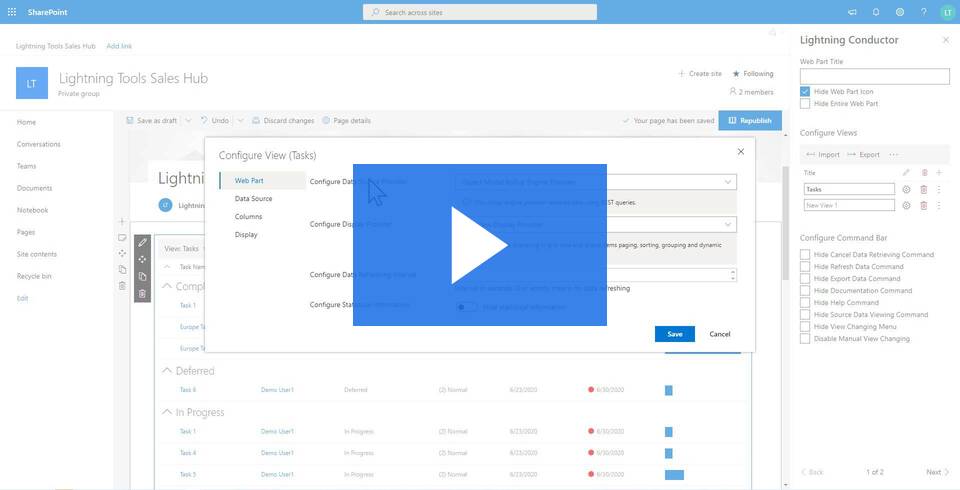This screenshot has height=490, width=960.
Task: Click the megaphone icon in the header
Action: tap(852, 12)
